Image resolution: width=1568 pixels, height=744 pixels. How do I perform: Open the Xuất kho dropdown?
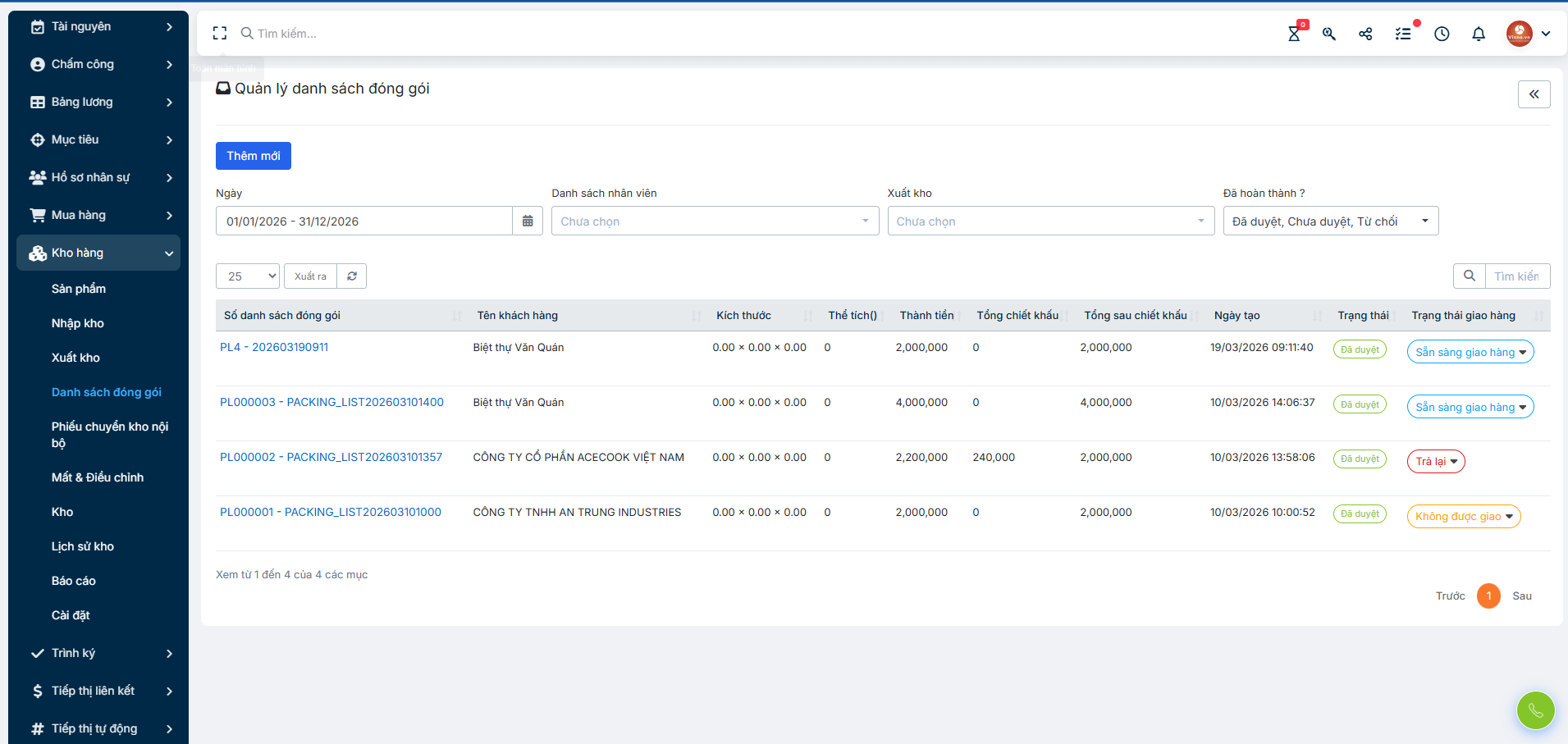coord(1050,221)
